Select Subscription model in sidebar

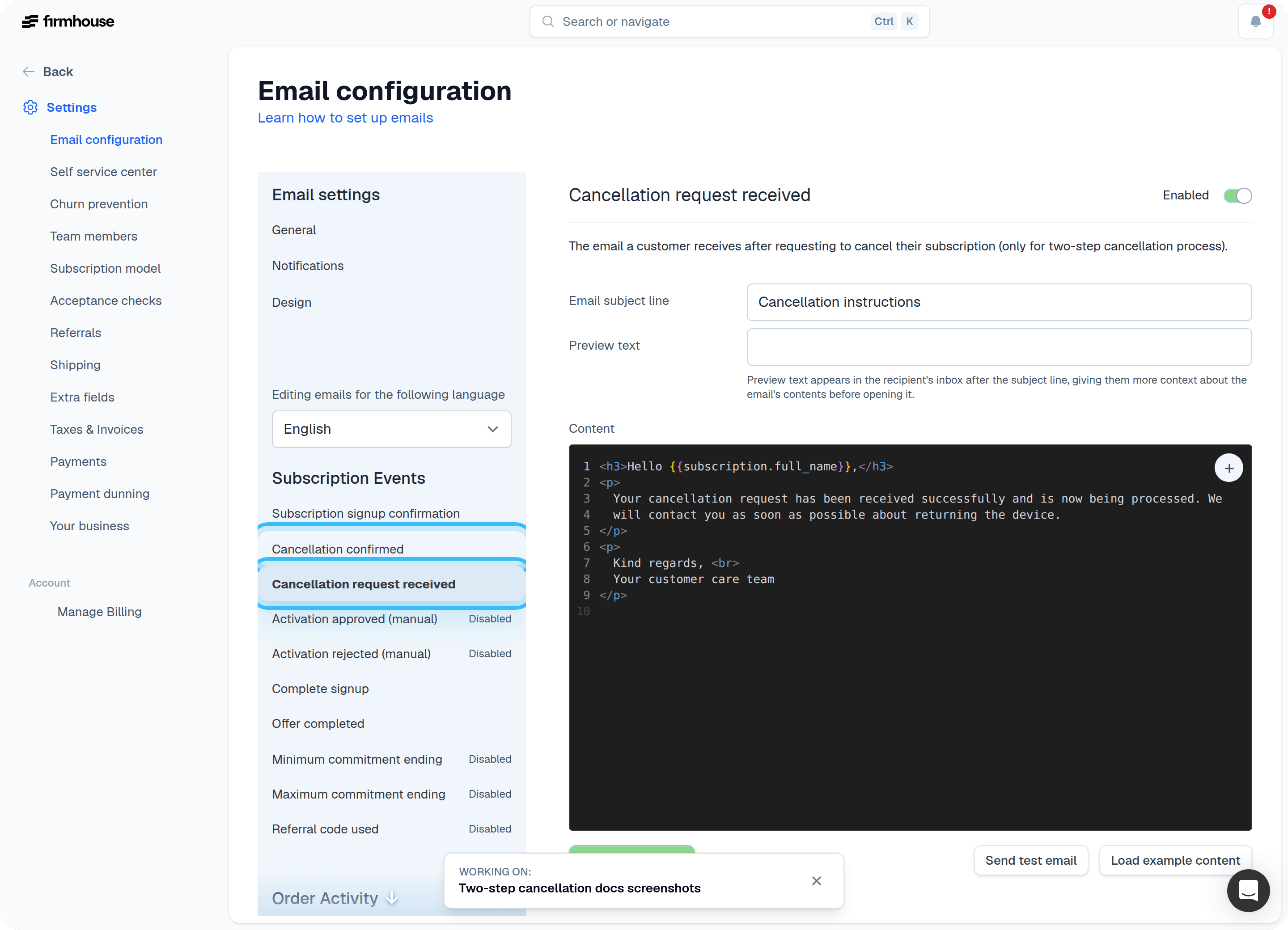click(x=105, y=269)
